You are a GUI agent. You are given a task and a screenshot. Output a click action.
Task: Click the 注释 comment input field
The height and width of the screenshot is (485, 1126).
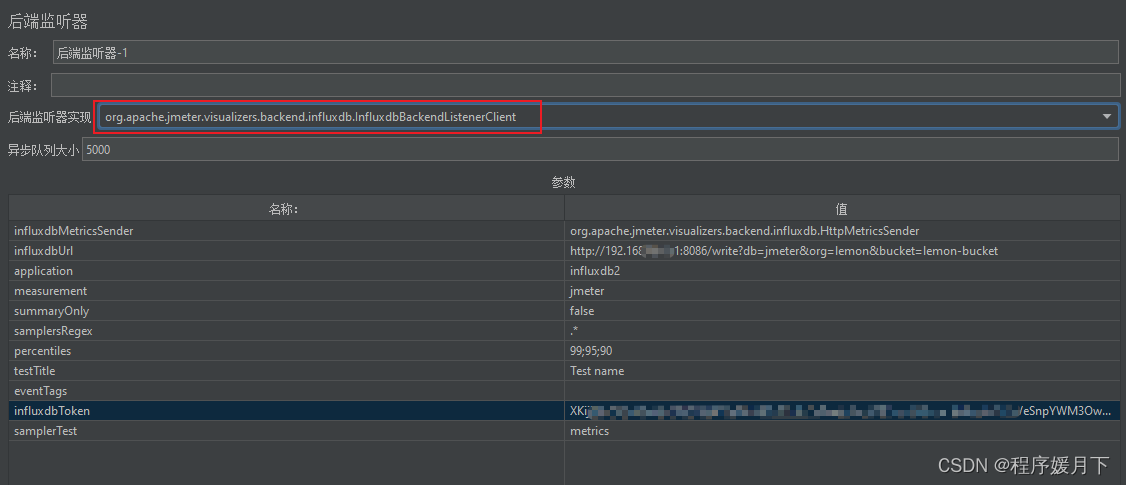pos(585,86)
